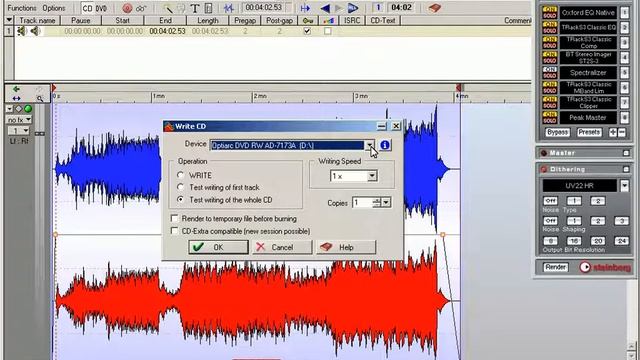This screenshot has width=640, height=360.
Task: Click second speaker icon in track 1 row
Action: (x=35, y=31)
